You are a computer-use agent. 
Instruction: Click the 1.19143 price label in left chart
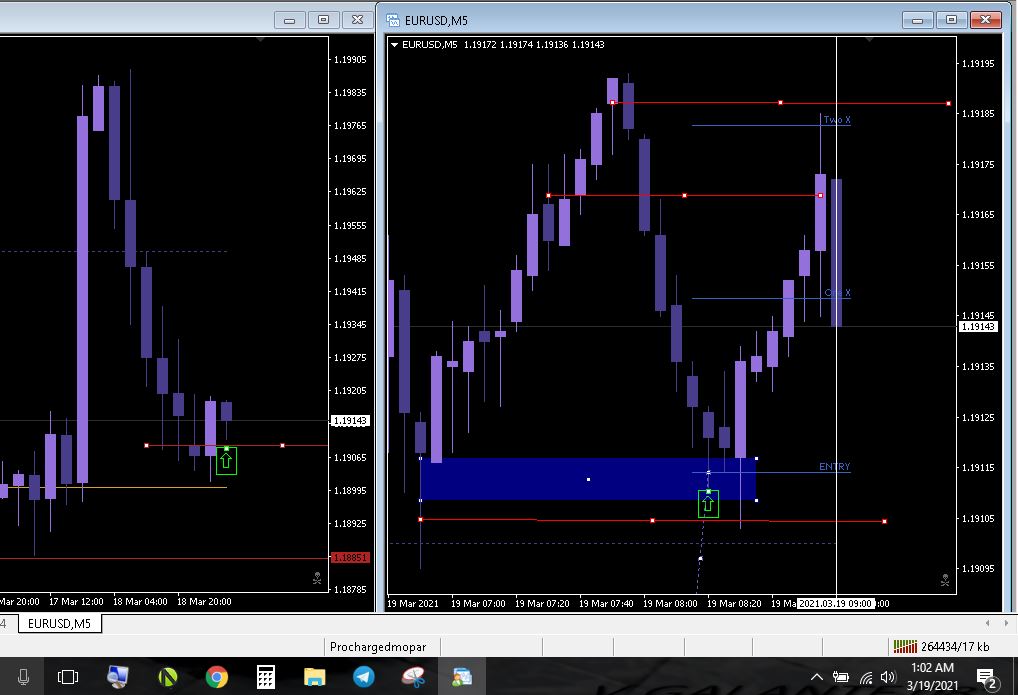coord(350,421)
